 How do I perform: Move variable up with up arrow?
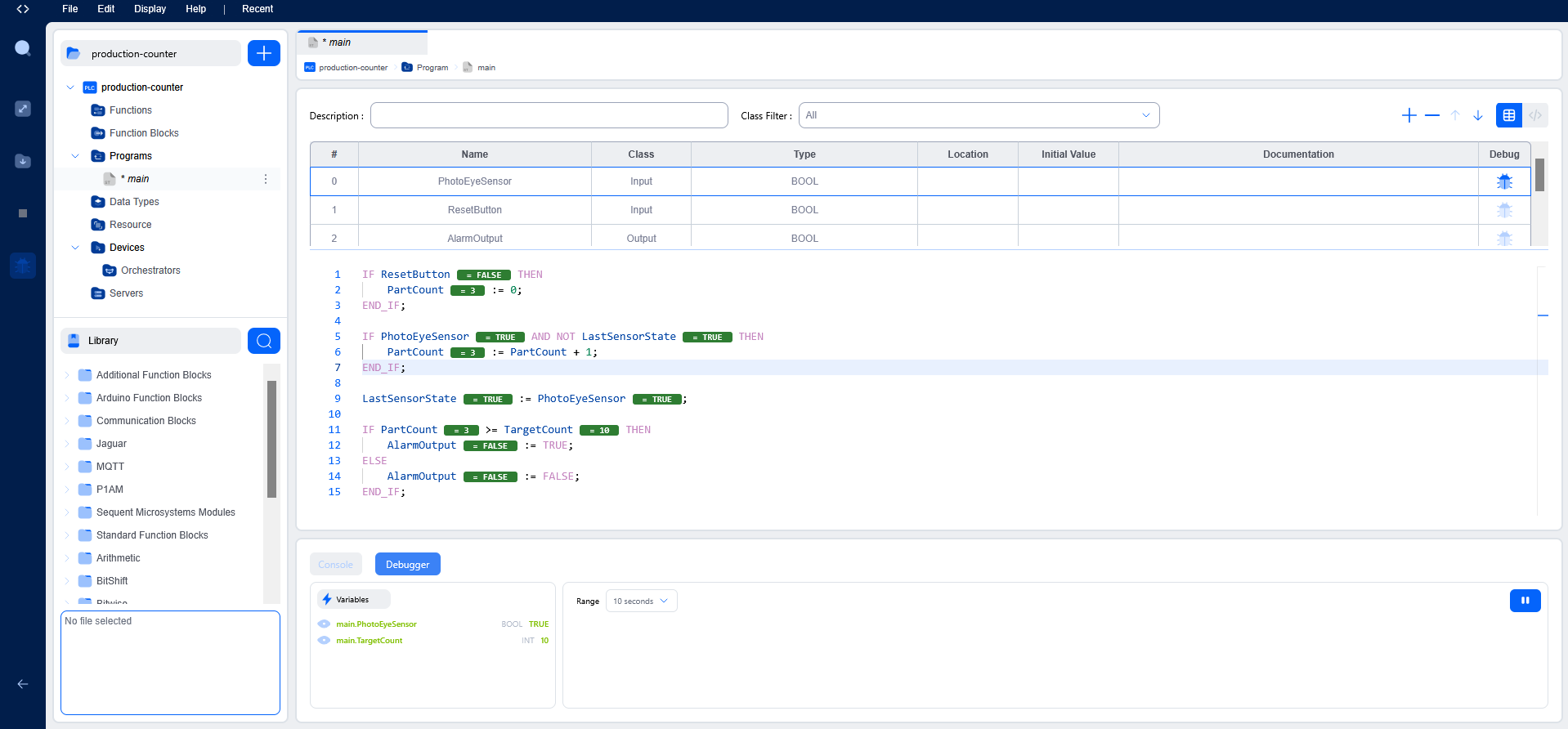pyautogui.click(x=1455, y=115)
